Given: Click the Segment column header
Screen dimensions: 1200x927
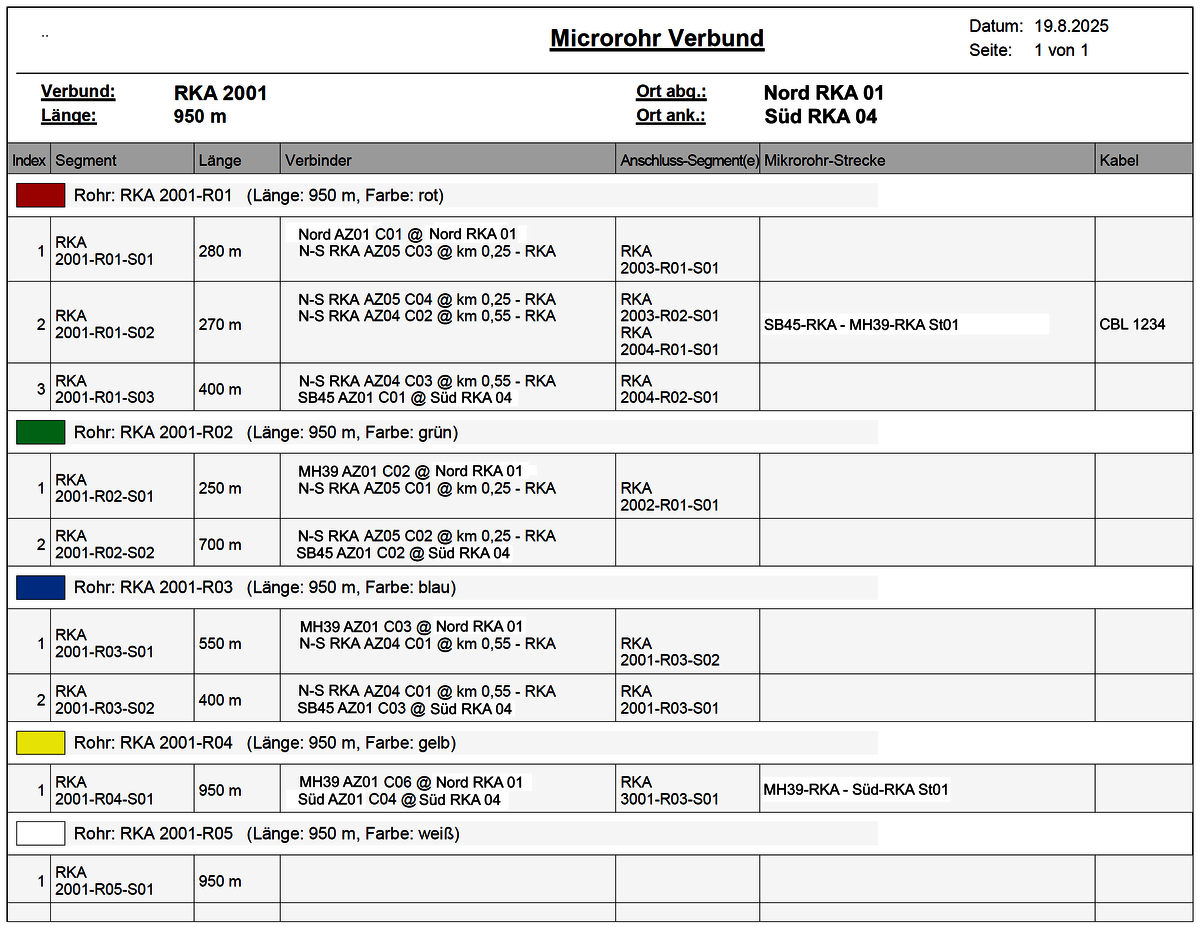Looking at the screenshot, I should click(86, 160).
